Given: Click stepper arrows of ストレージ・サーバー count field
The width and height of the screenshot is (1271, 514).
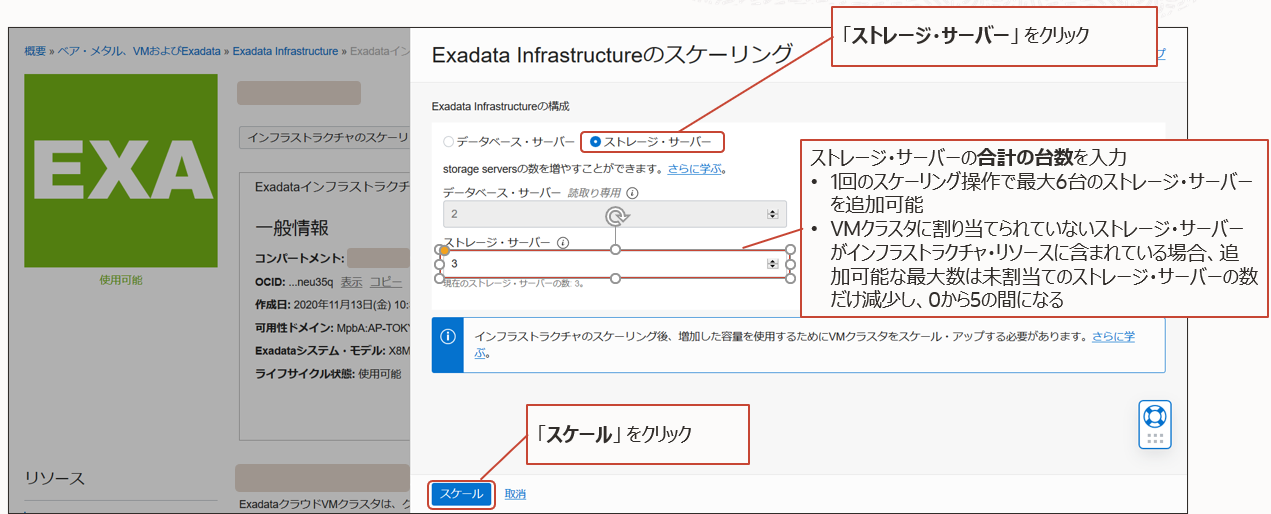Looking at the screenshot, I should pos(771,264).
